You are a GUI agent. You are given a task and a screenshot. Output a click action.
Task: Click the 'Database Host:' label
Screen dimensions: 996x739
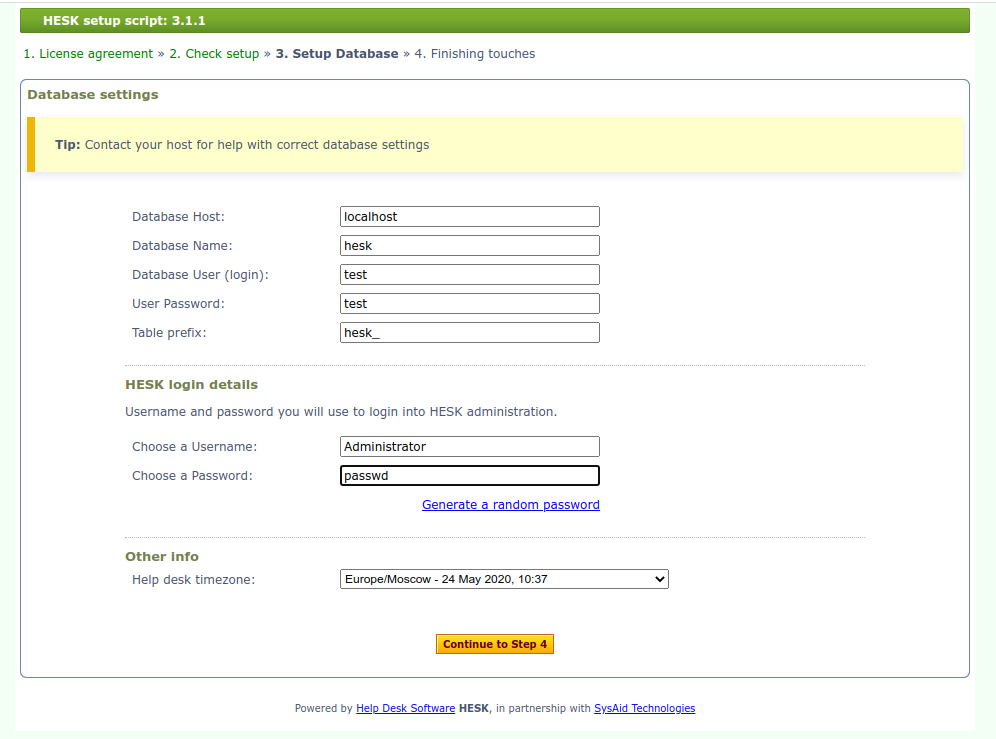pyautogui.click(x=178, y=217)
